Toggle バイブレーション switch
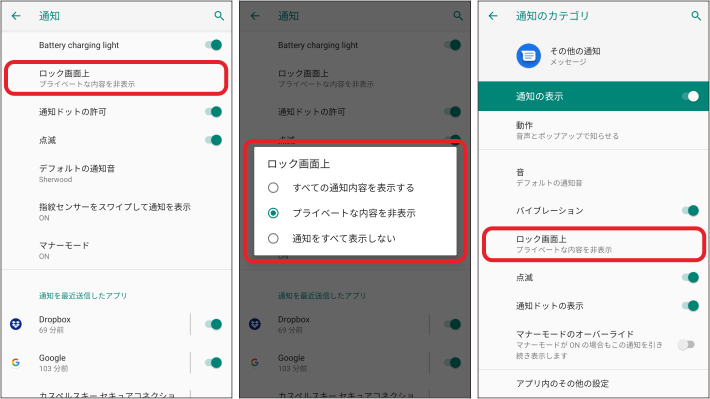This screenshot has height=399, width=710. [x=691, y=211]
